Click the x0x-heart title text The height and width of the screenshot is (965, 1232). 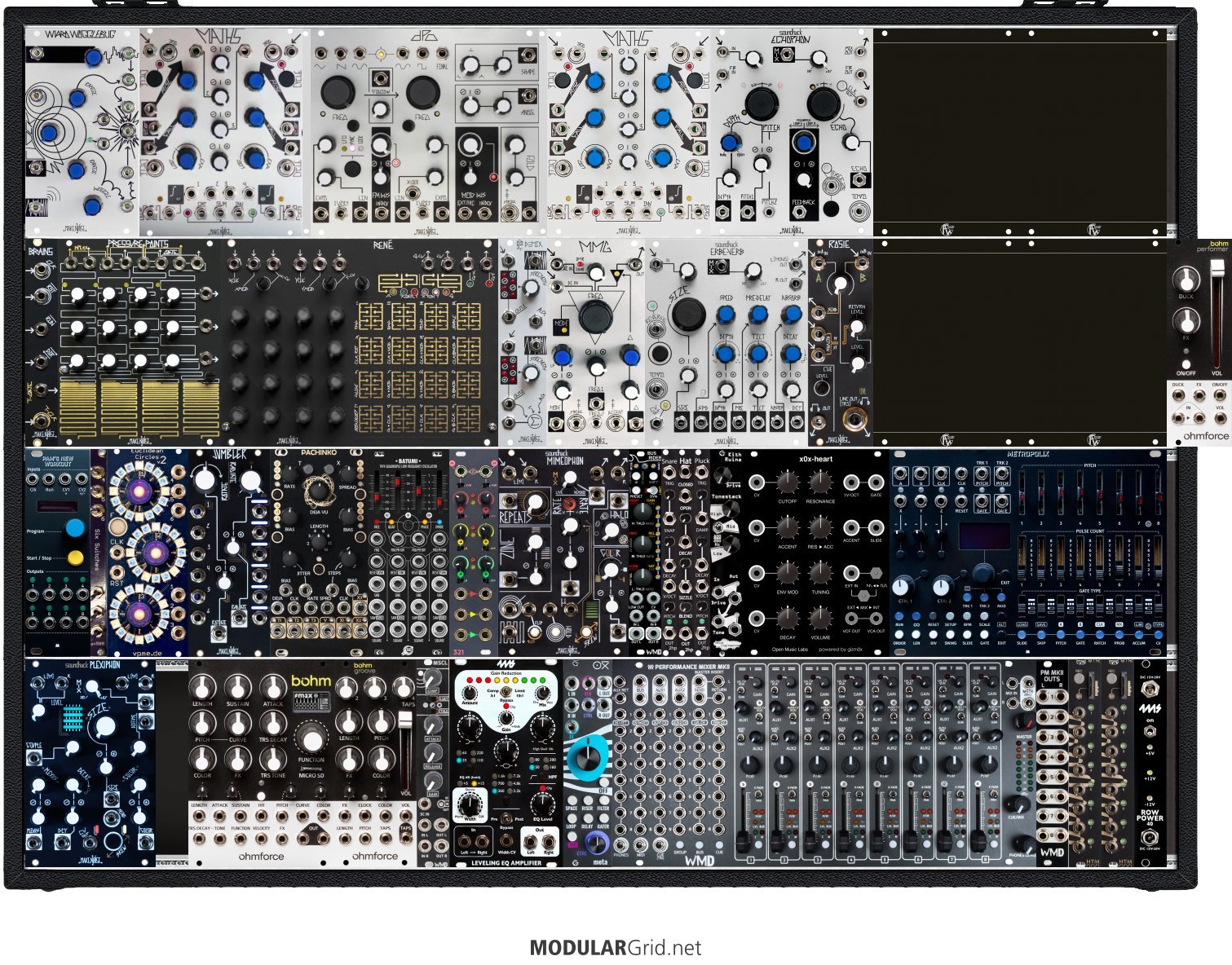(815, 459)
